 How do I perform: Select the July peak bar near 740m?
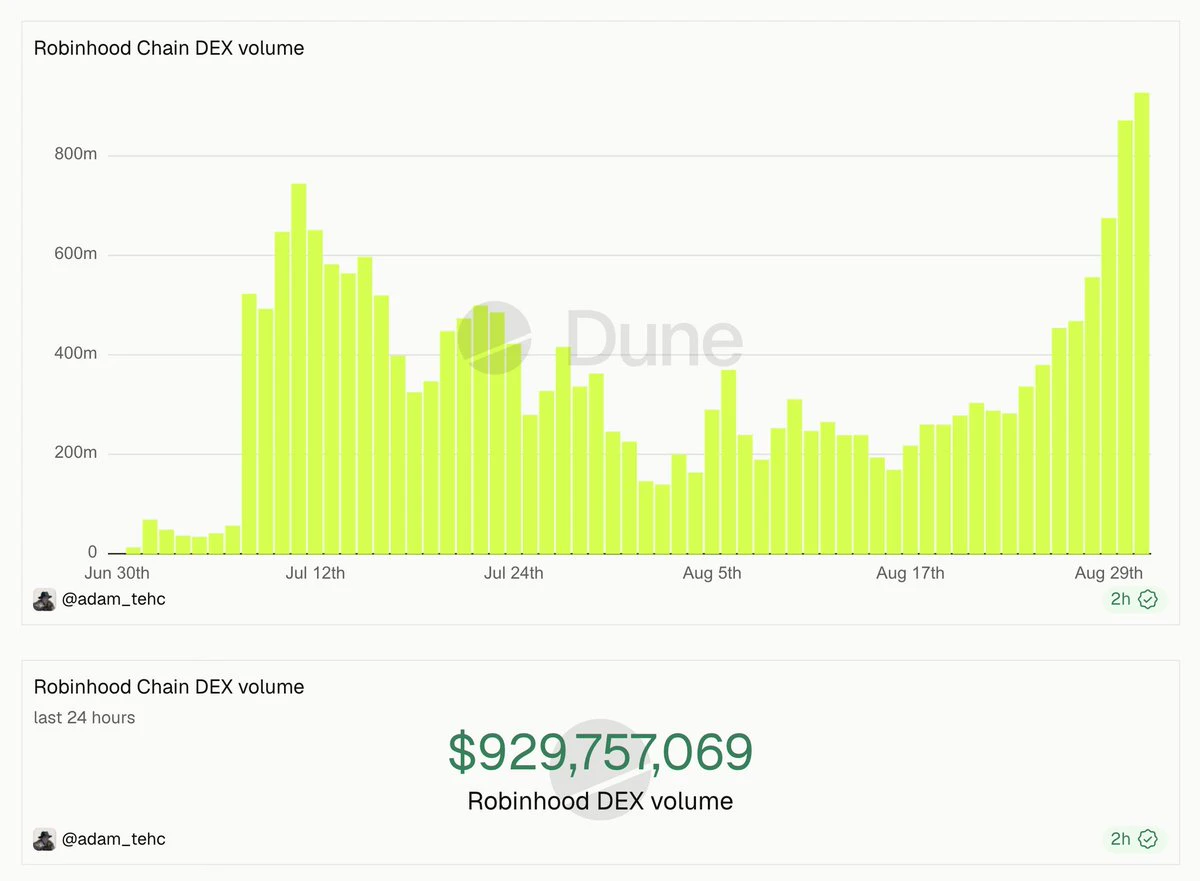point(298,369)
